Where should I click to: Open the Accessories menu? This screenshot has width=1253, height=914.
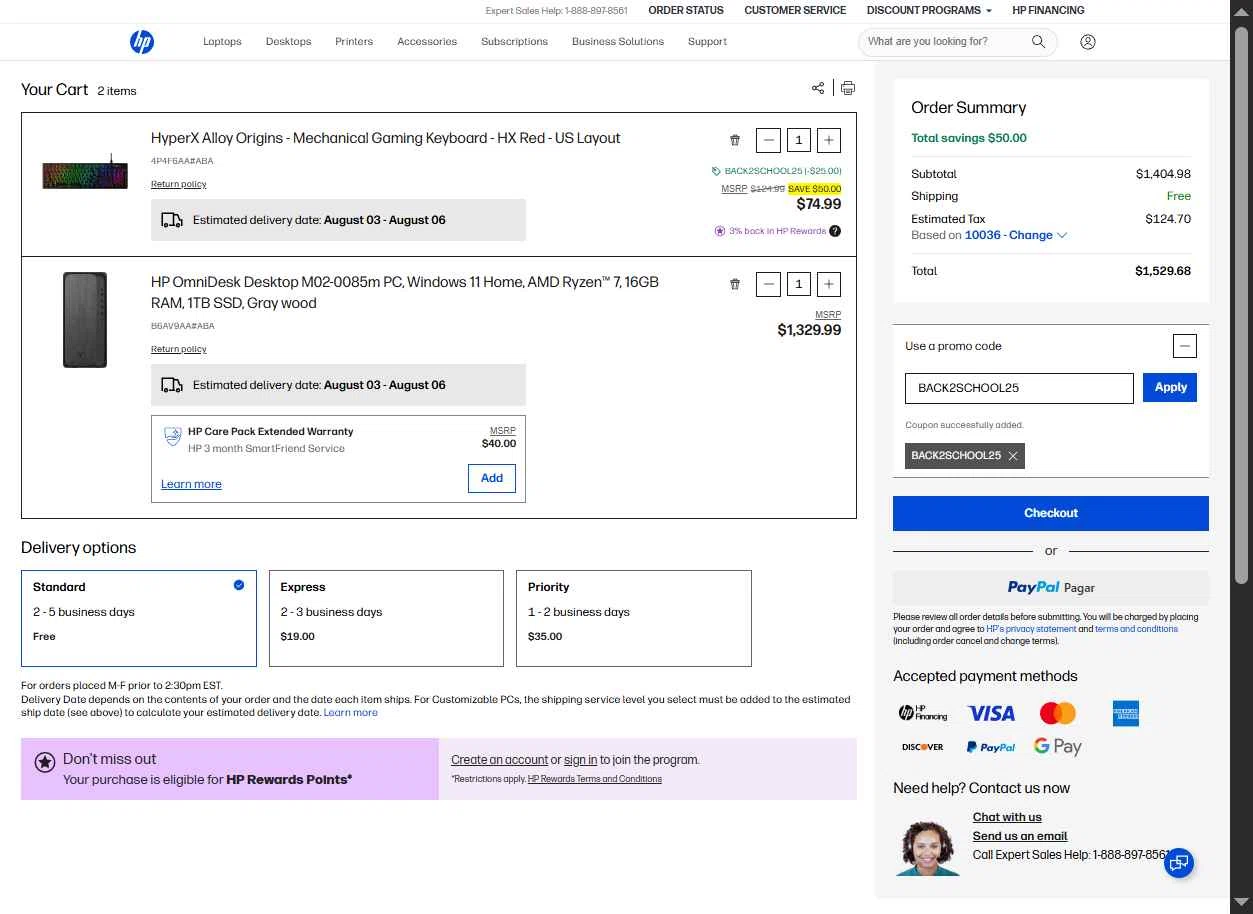point(427,42)
